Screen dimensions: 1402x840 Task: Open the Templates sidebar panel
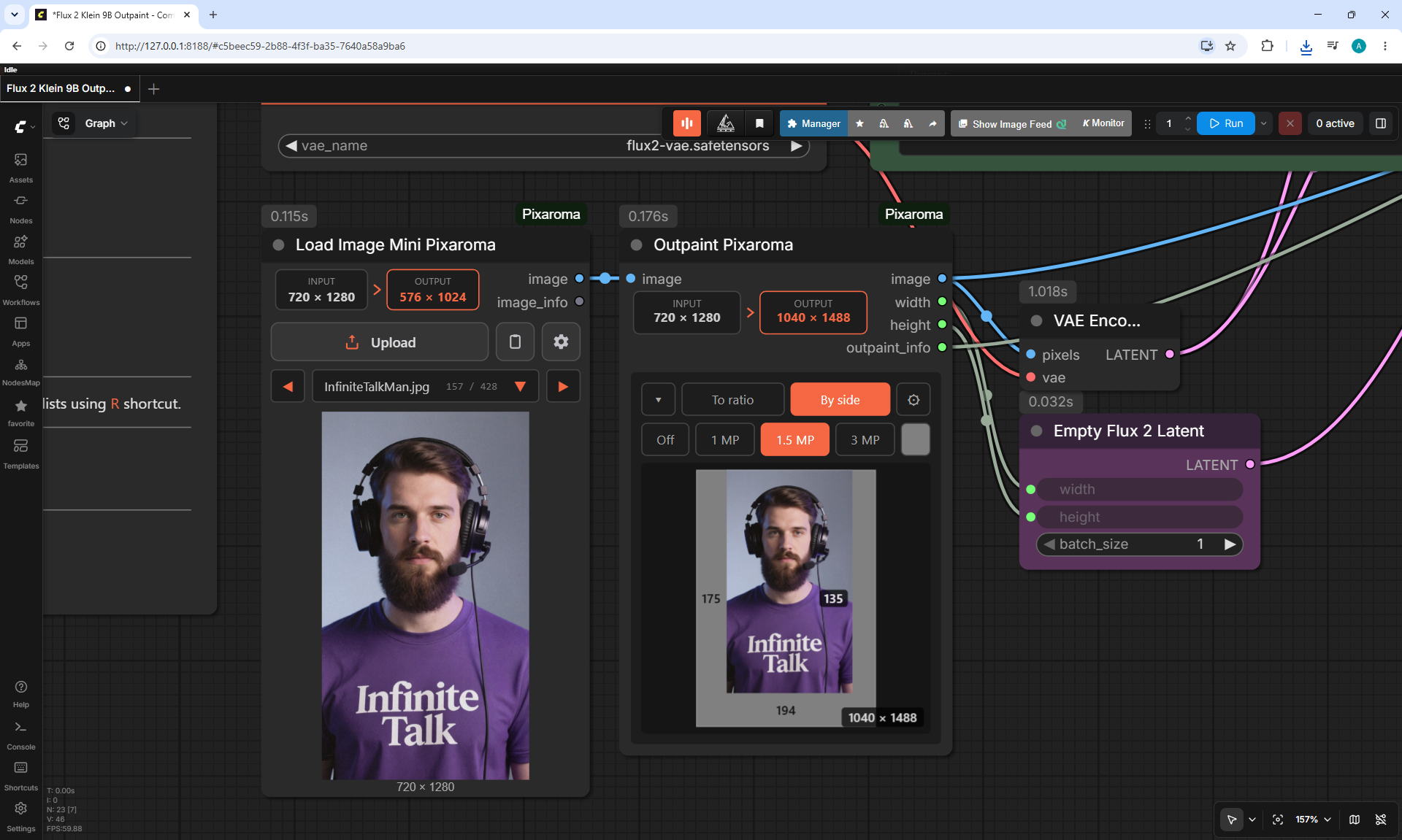point(21,454)
